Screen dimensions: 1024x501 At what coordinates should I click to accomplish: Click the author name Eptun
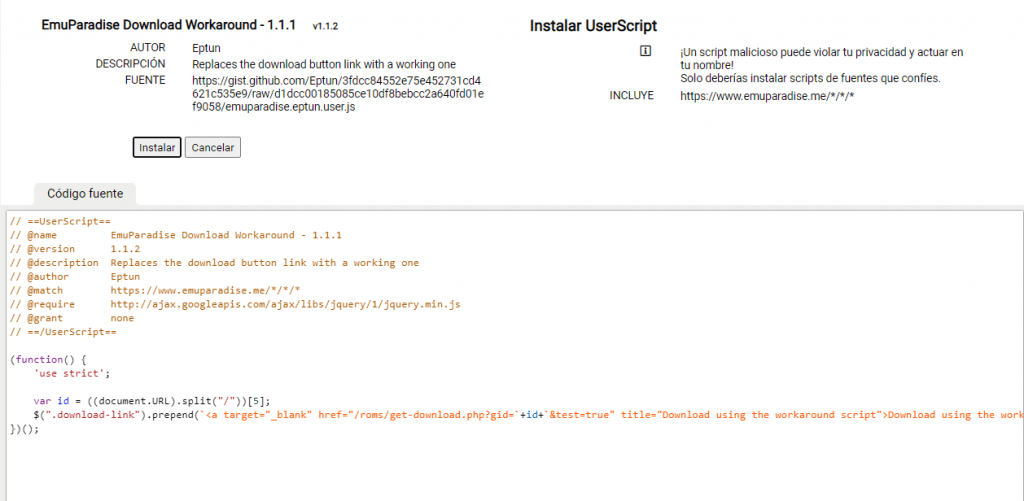click(208, 47)
